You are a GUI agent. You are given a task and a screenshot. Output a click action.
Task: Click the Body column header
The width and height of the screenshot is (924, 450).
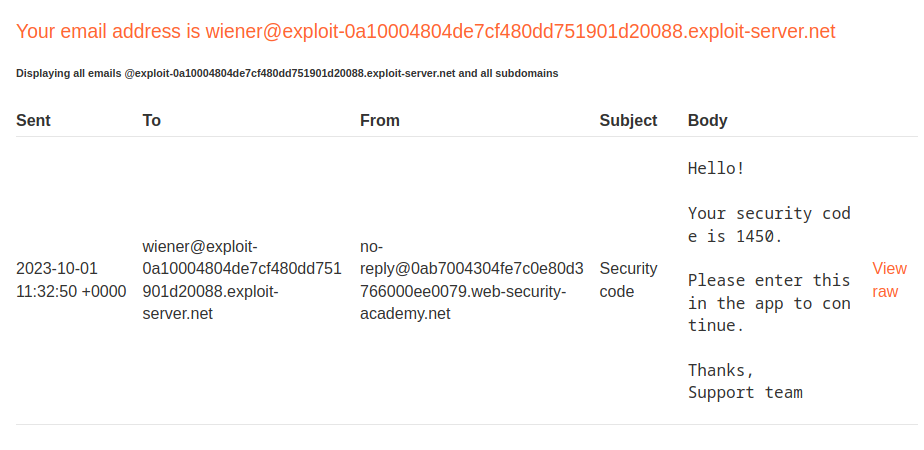(707, 120)
